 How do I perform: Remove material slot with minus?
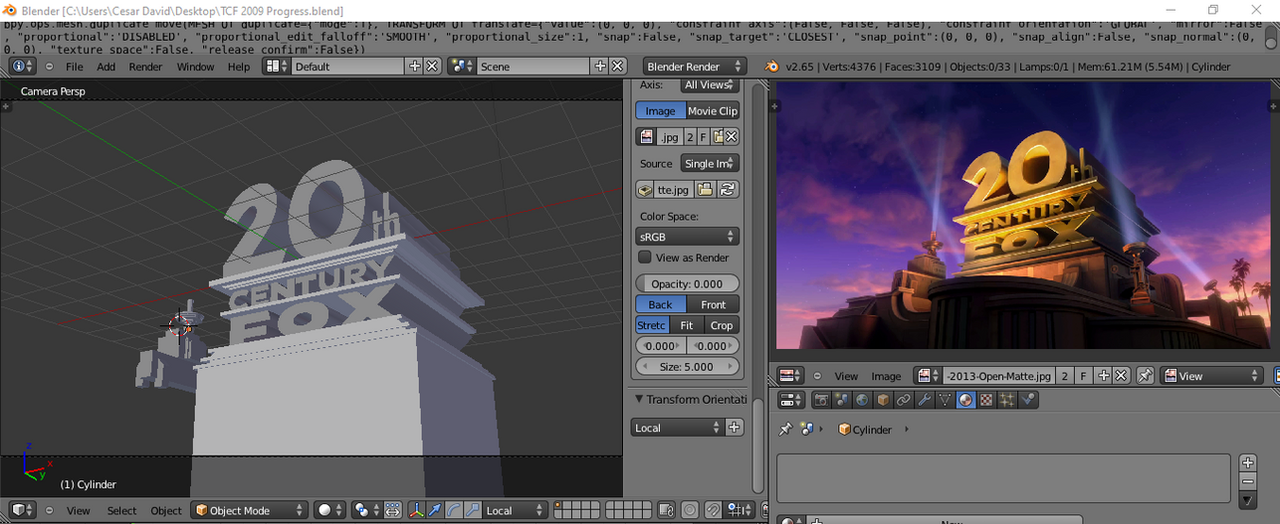[1247, 481]
